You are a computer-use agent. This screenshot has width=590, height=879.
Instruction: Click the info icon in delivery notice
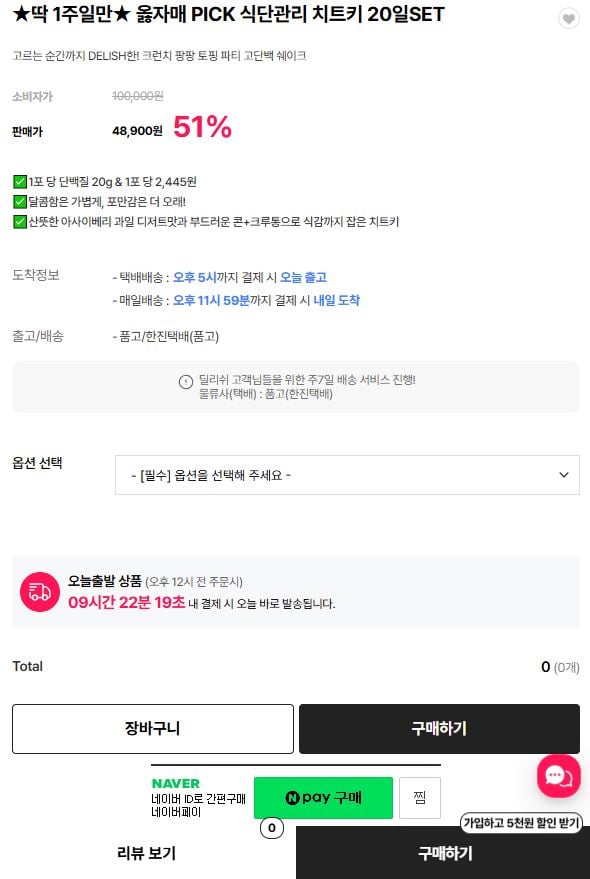click(x=186, y=382)
